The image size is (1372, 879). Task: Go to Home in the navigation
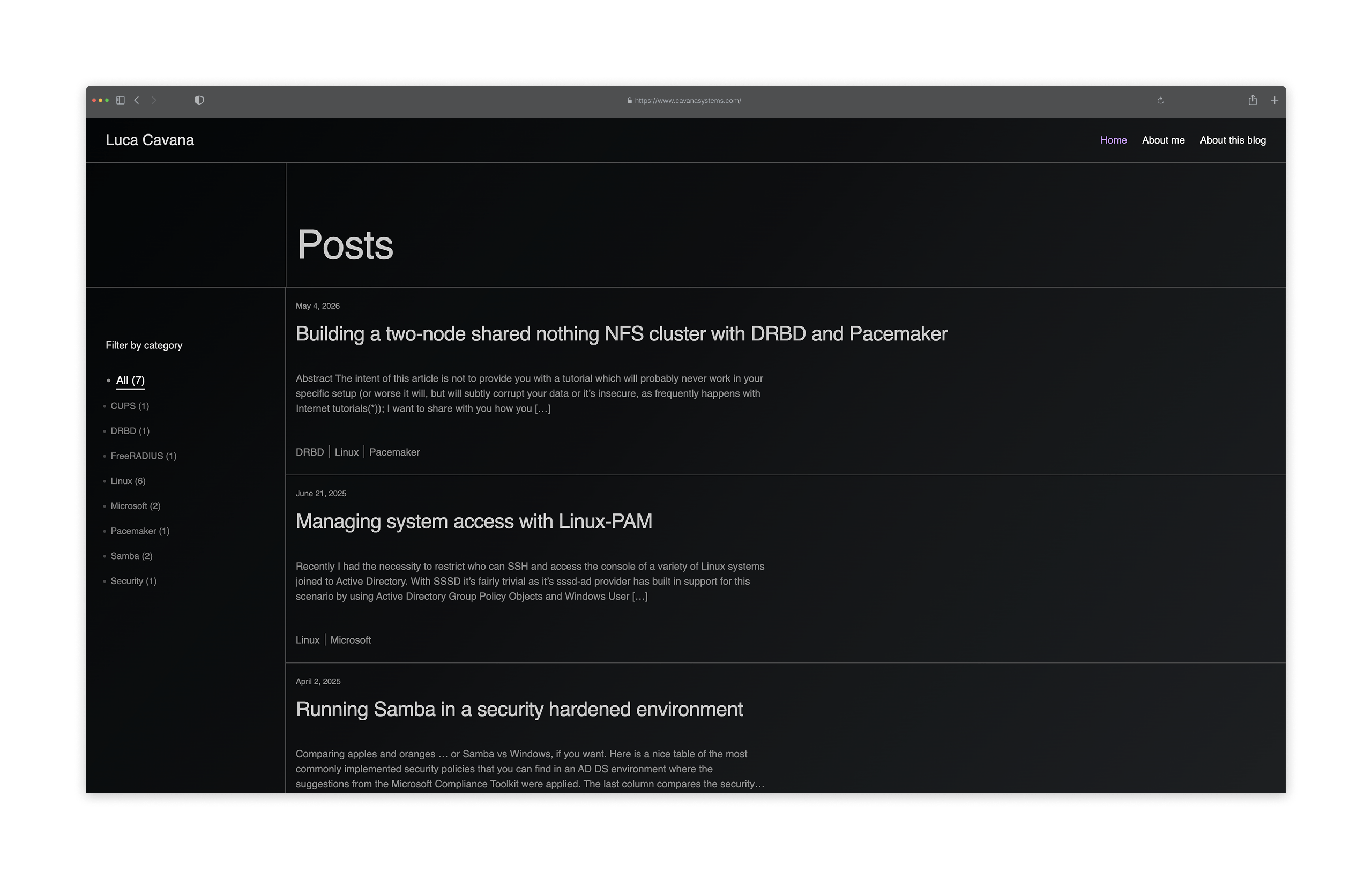(x=1114, y=140)
